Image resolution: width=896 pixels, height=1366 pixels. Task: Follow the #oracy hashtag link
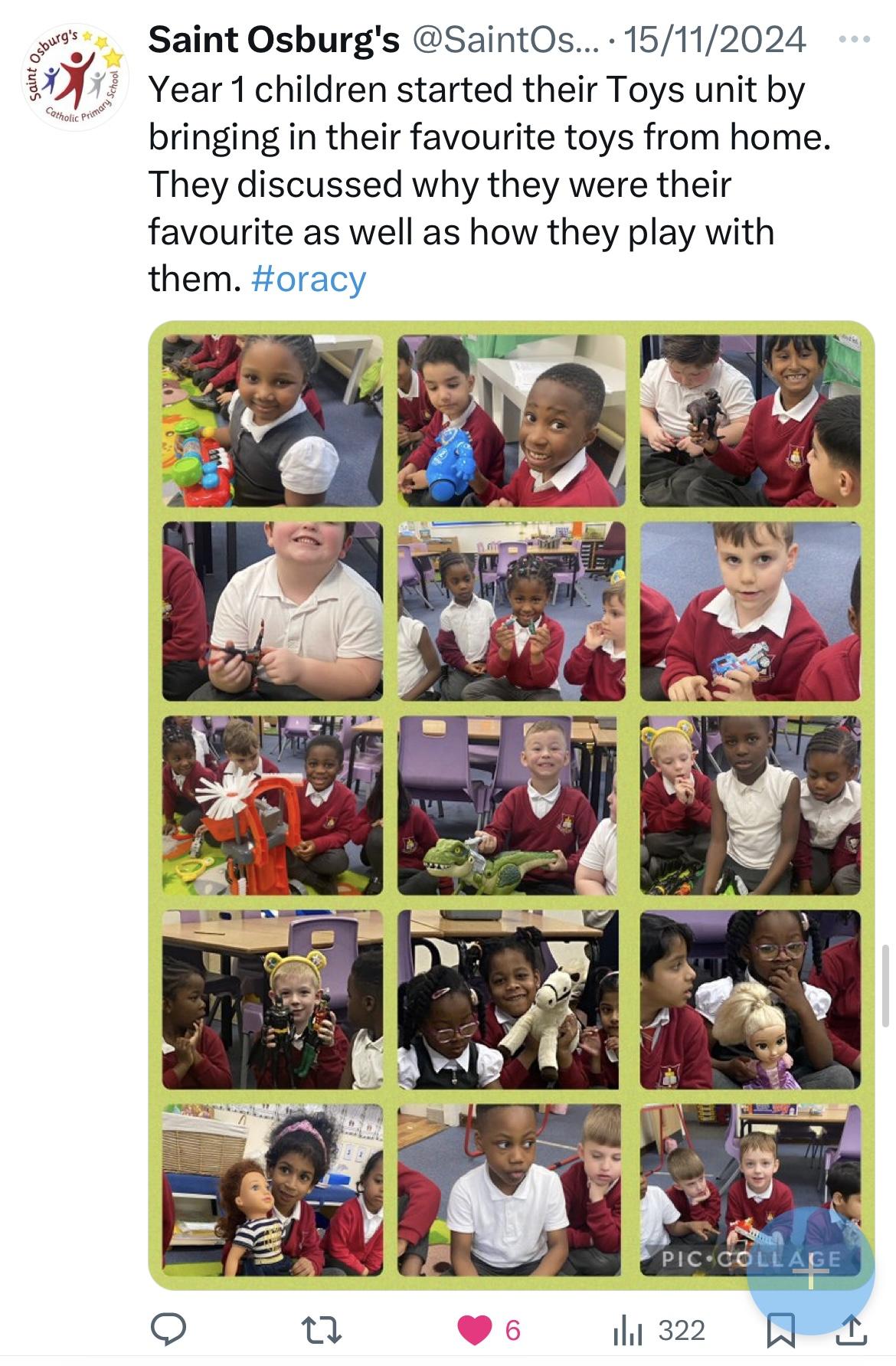point(309,279)
